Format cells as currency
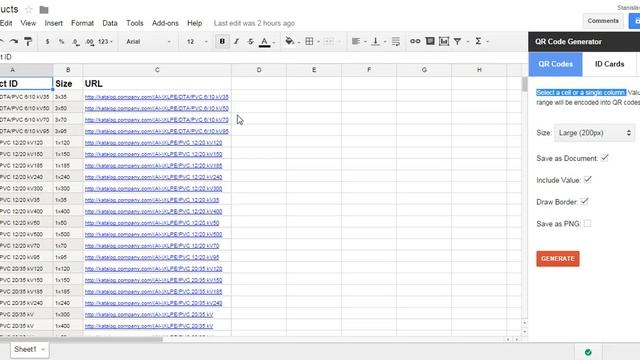The image size is (640, 360). pyautogui.click(x=47, y=42)
